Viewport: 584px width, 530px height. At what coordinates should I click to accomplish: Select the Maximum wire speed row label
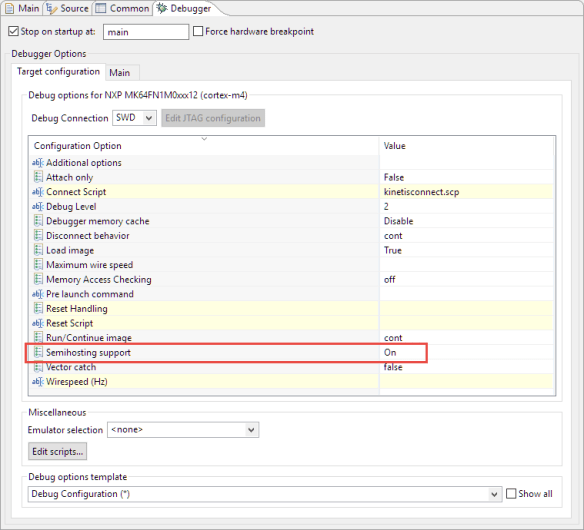point(89,265)
